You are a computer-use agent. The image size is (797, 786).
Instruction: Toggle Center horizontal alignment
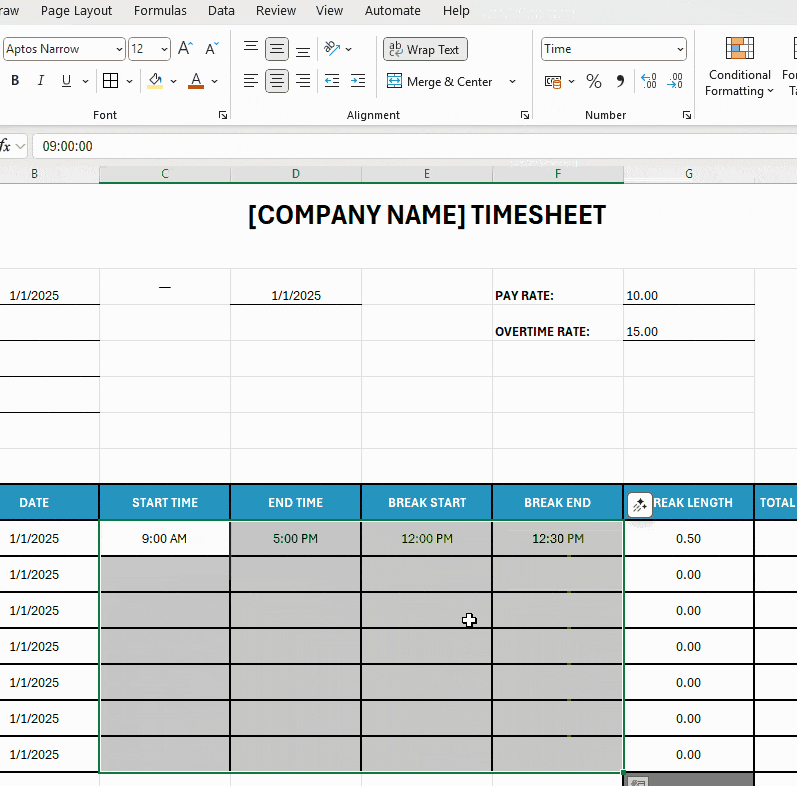pyautogui.click(x=277, y=81)
